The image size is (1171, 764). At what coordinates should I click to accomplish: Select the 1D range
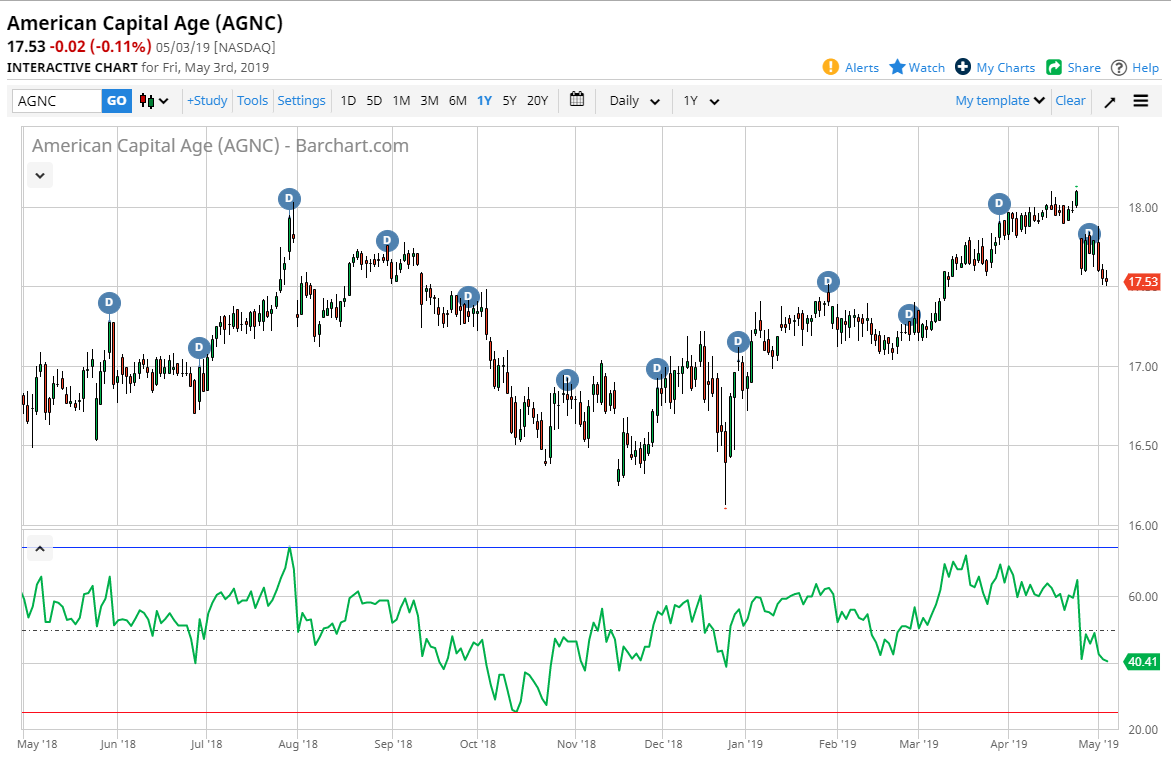348,101
